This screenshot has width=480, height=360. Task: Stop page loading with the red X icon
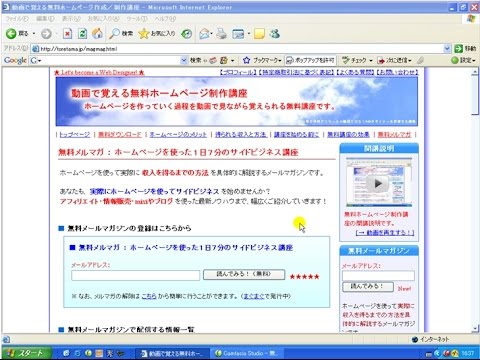pos(68,33)
